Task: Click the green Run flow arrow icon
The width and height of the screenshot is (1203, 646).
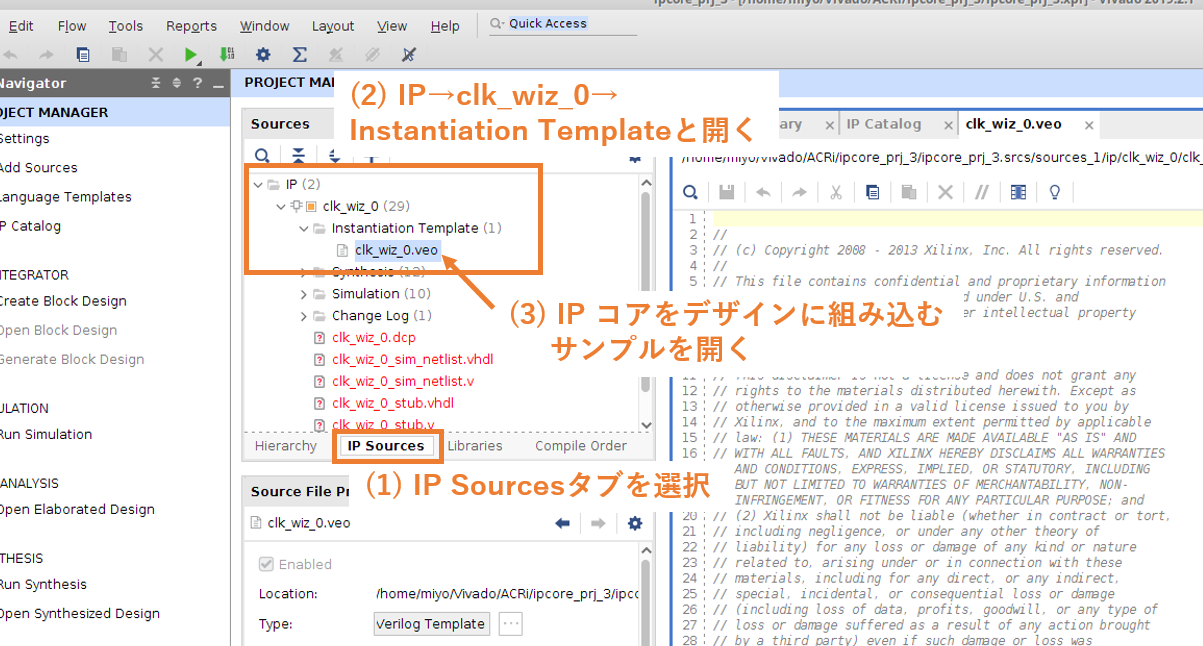Action: (x=190, y=55)
